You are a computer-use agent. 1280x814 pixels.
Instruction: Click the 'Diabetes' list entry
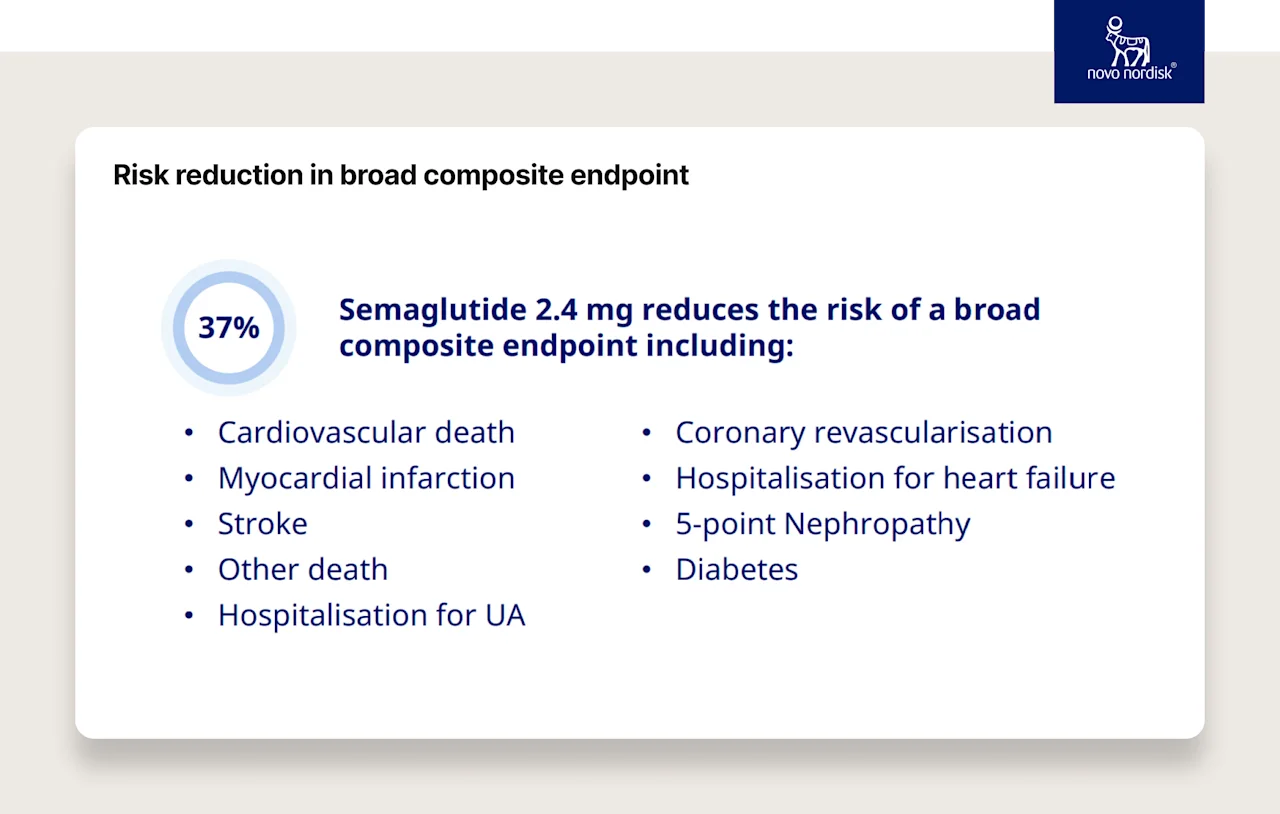[737, 569]
